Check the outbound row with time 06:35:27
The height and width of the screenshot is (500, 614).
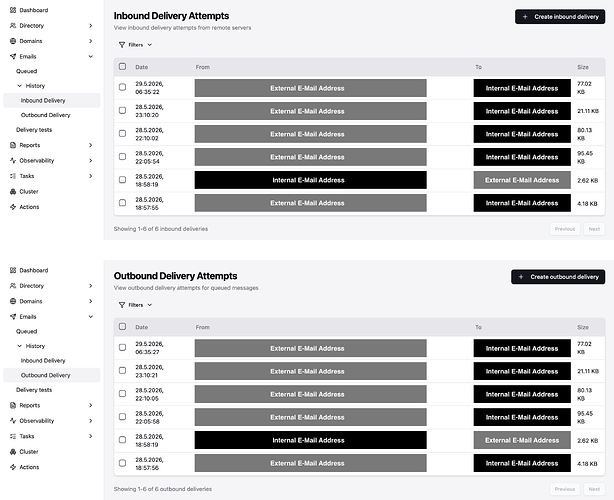coord(123,347)
